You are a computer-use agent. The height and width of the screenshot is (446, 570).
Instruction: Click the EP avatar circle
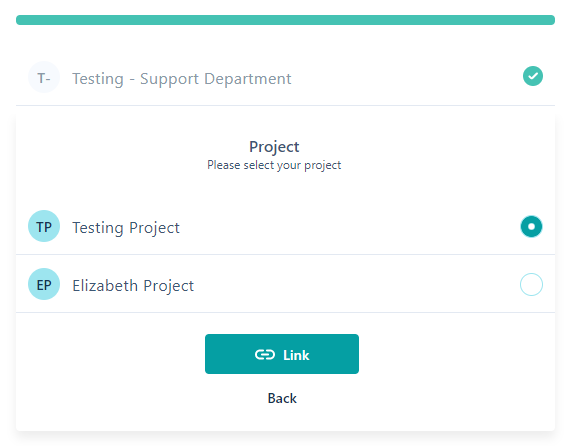point(44,284)
